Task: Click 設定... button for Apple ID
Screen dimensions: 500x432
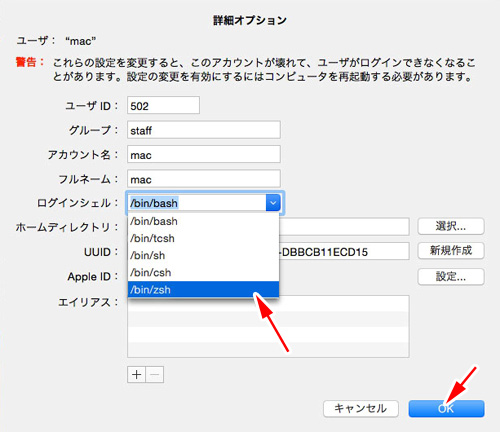Action: tap(451, 277)
